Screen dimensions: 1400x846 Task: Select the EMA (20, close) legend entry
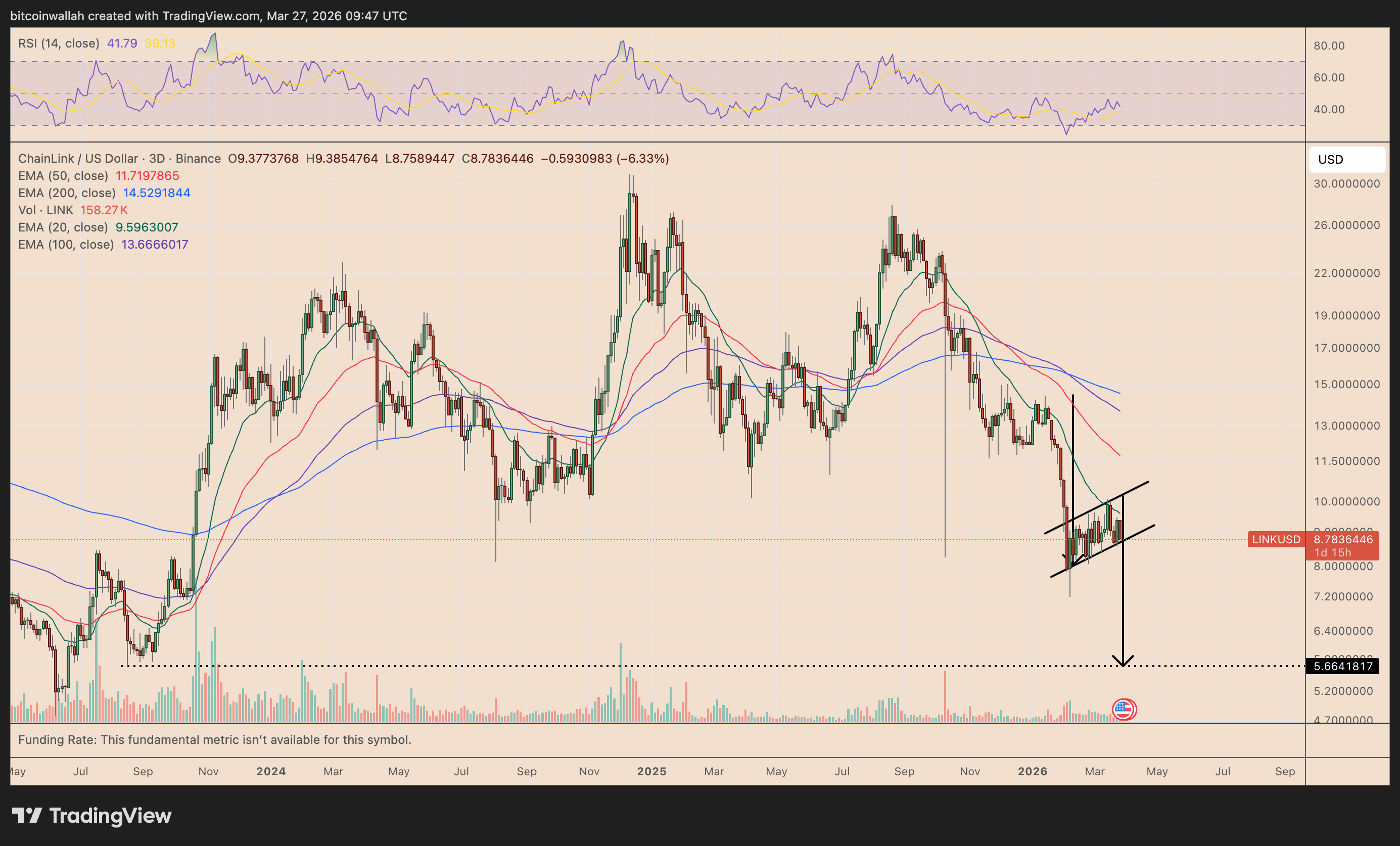coord(63,227)
